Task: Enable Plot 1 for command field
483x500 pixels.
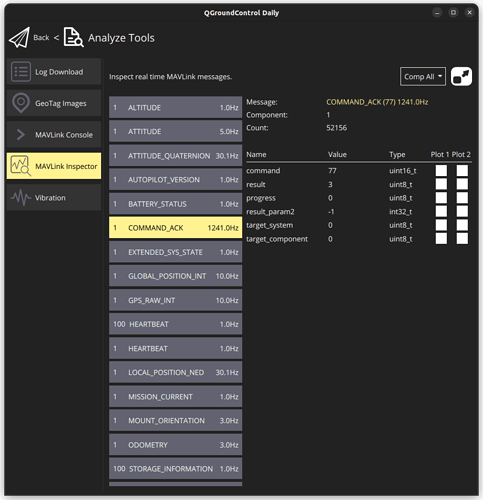Action: [441, 171]
